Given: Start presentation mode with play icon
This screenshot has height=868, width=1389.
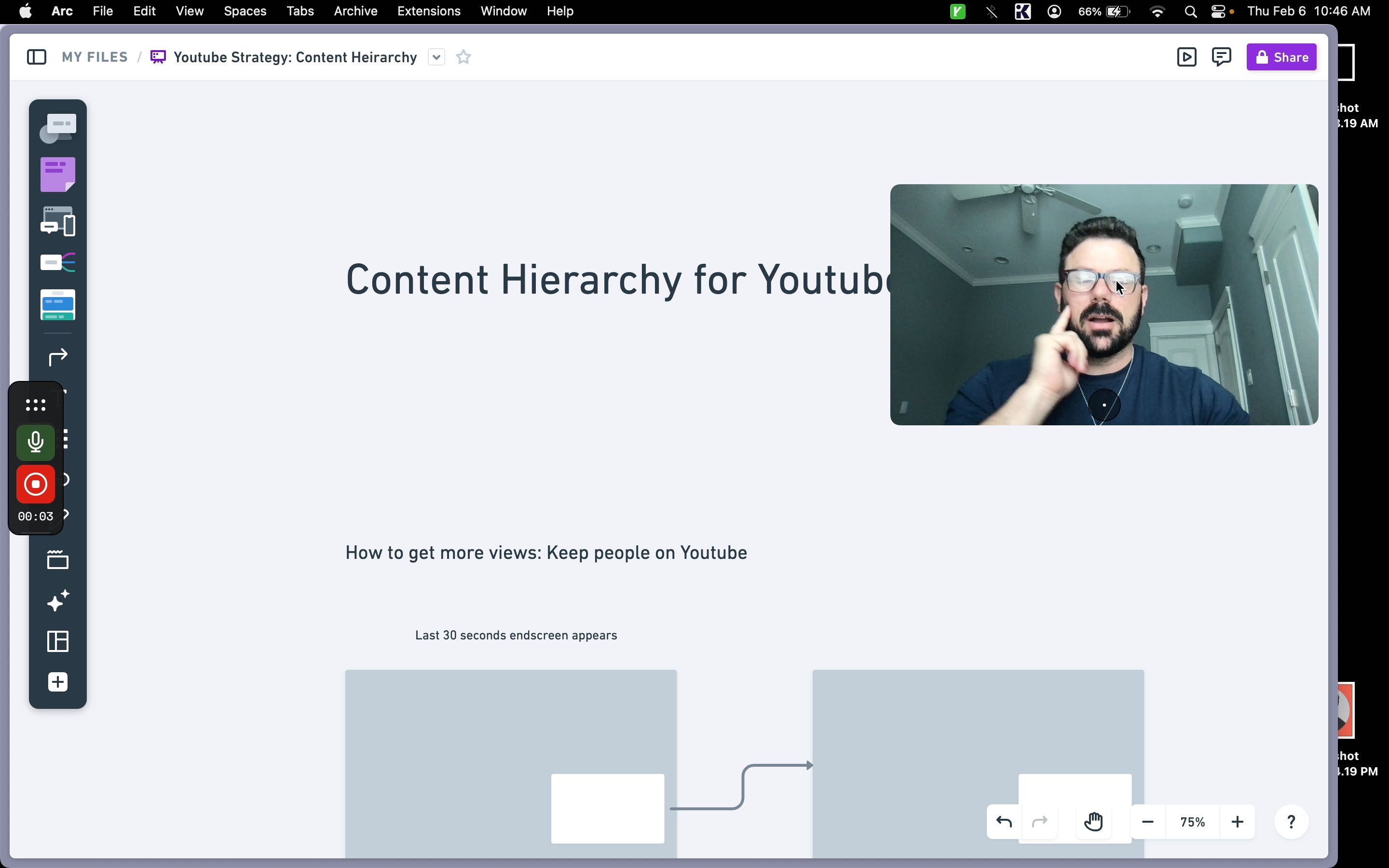Looking at the screenshot, I should pos(1187,57).
